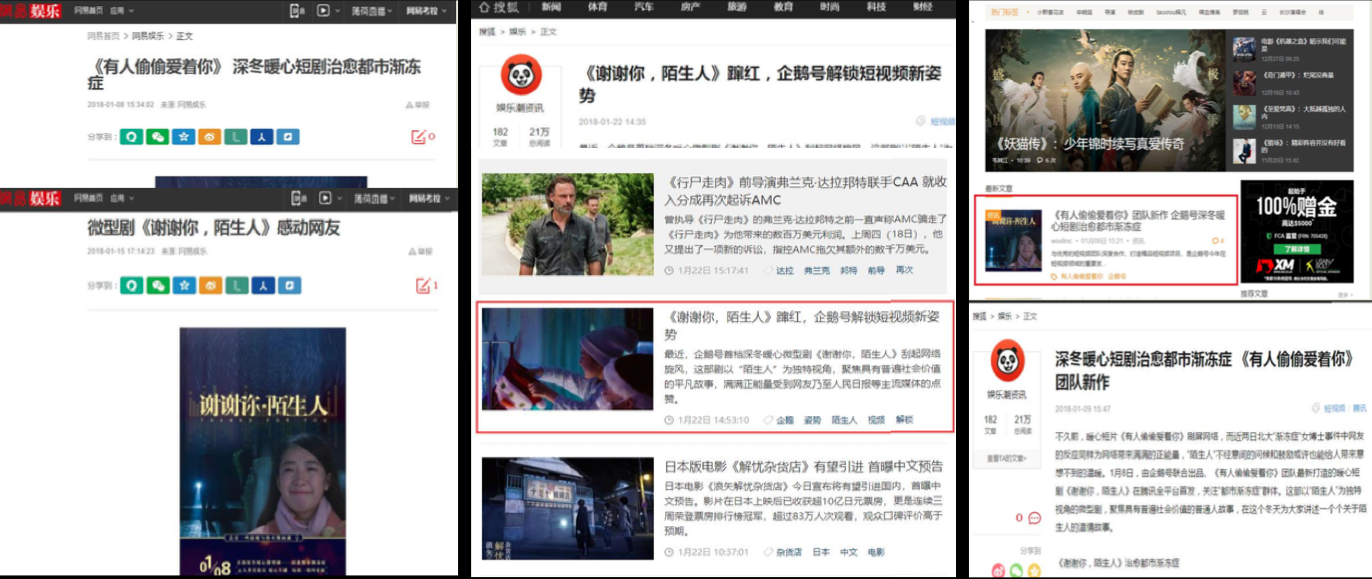Open the dropdown arrow next to the video icon

click(337, 10)
